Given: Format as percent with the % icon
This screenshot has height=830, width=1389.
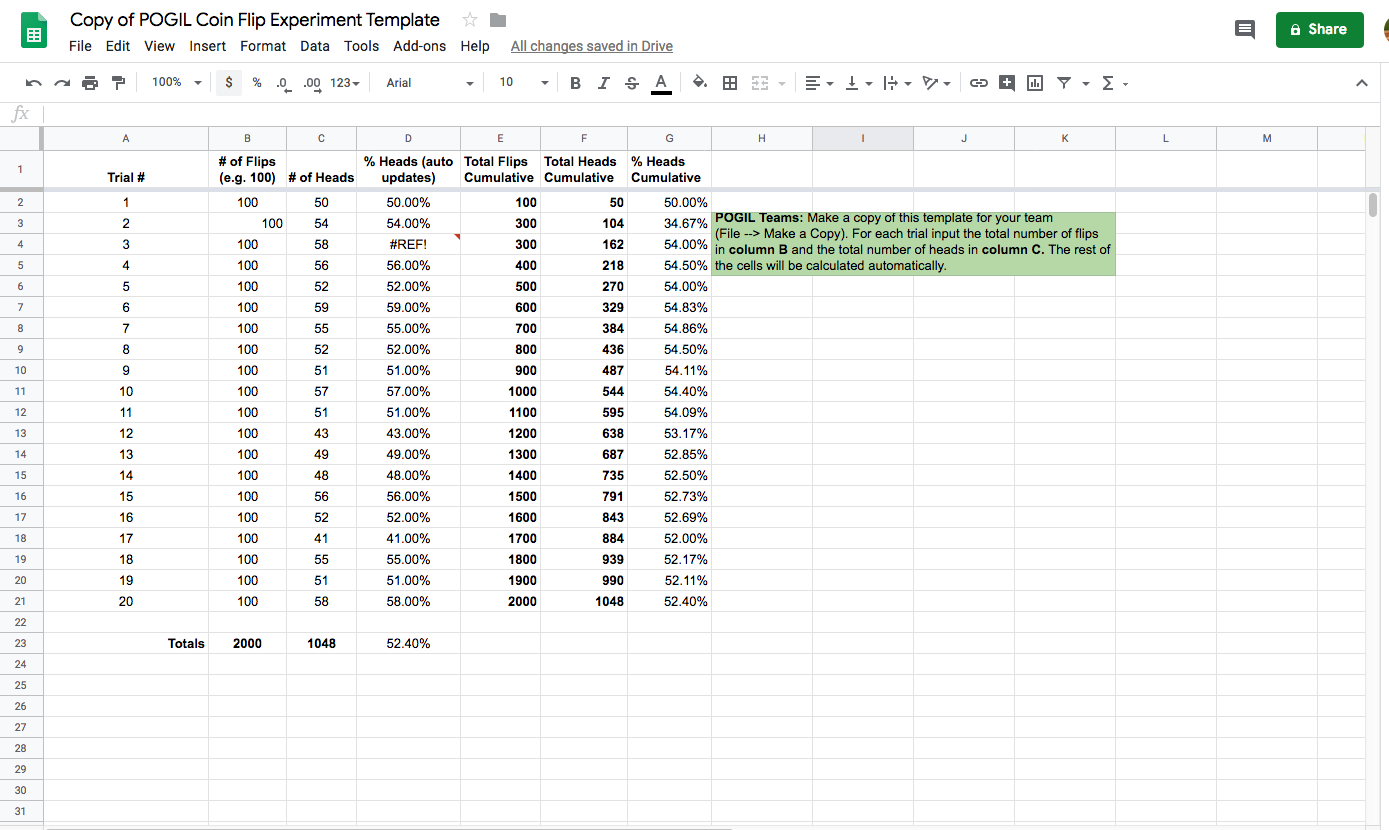Looking at the screenshot, I should [x=257, y=83].
